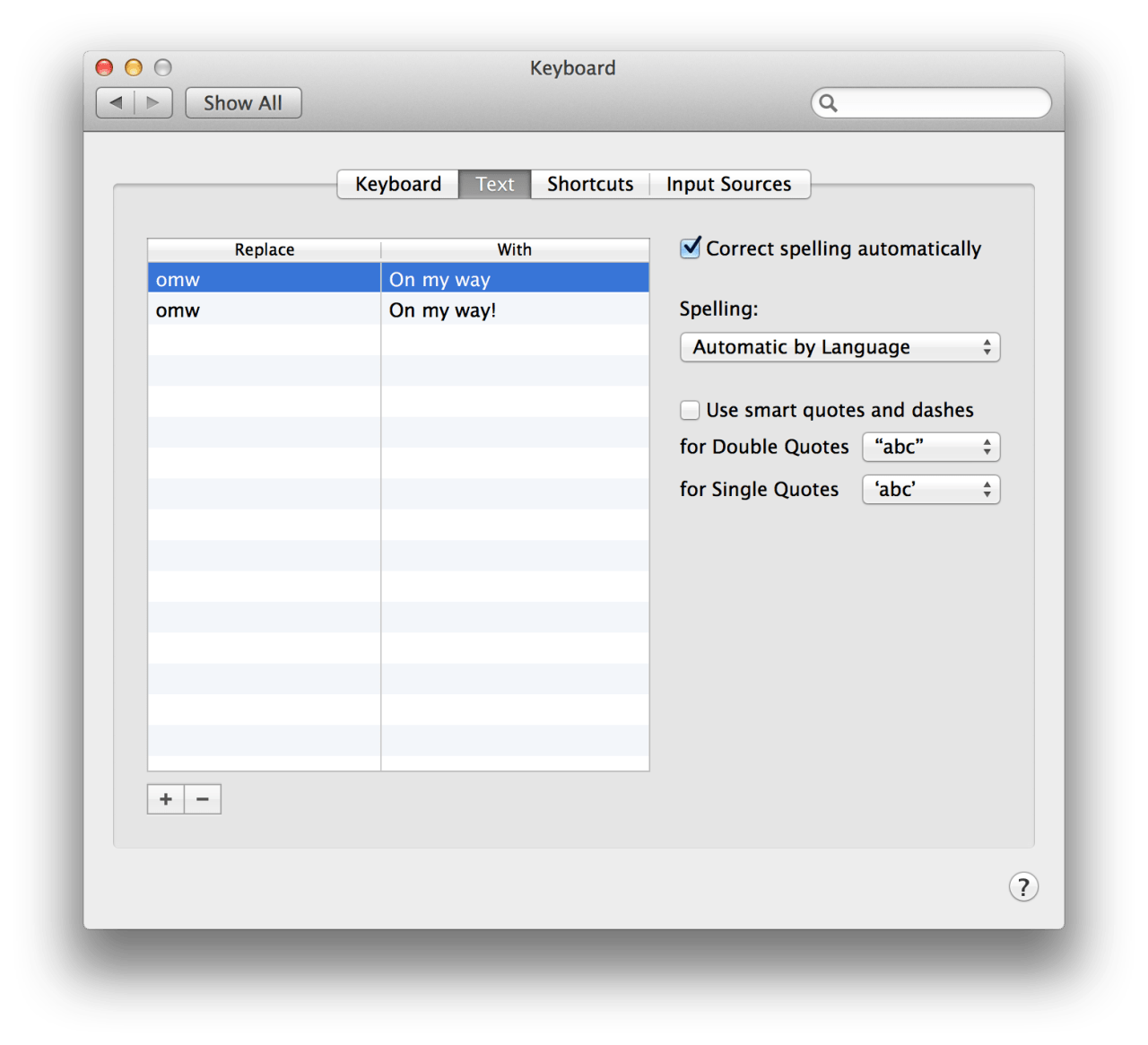
Task: Open the Keyboard tab
Action: (398, 185)
